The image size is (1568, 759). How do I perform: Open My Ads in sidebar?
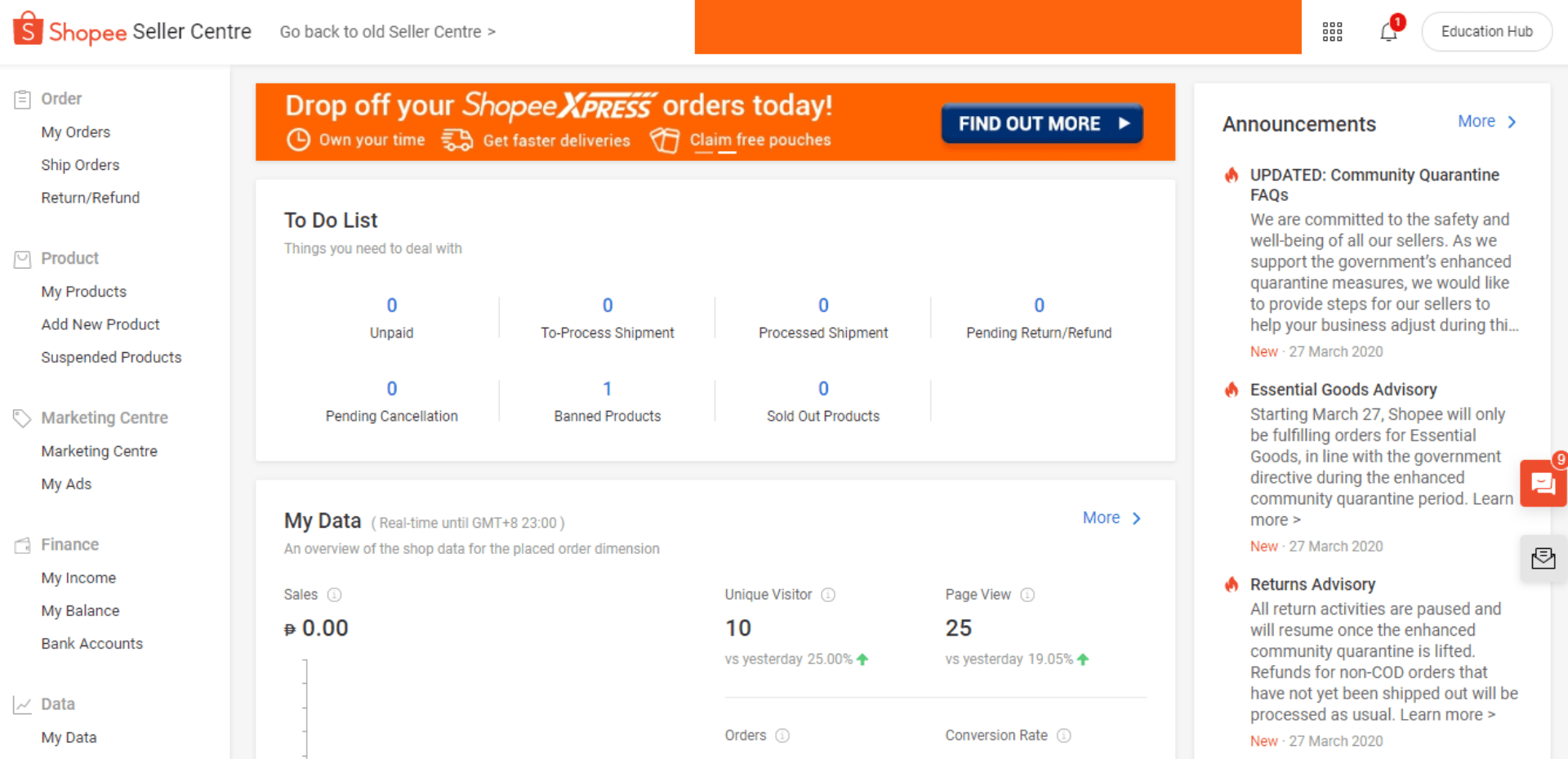[66, 484]
